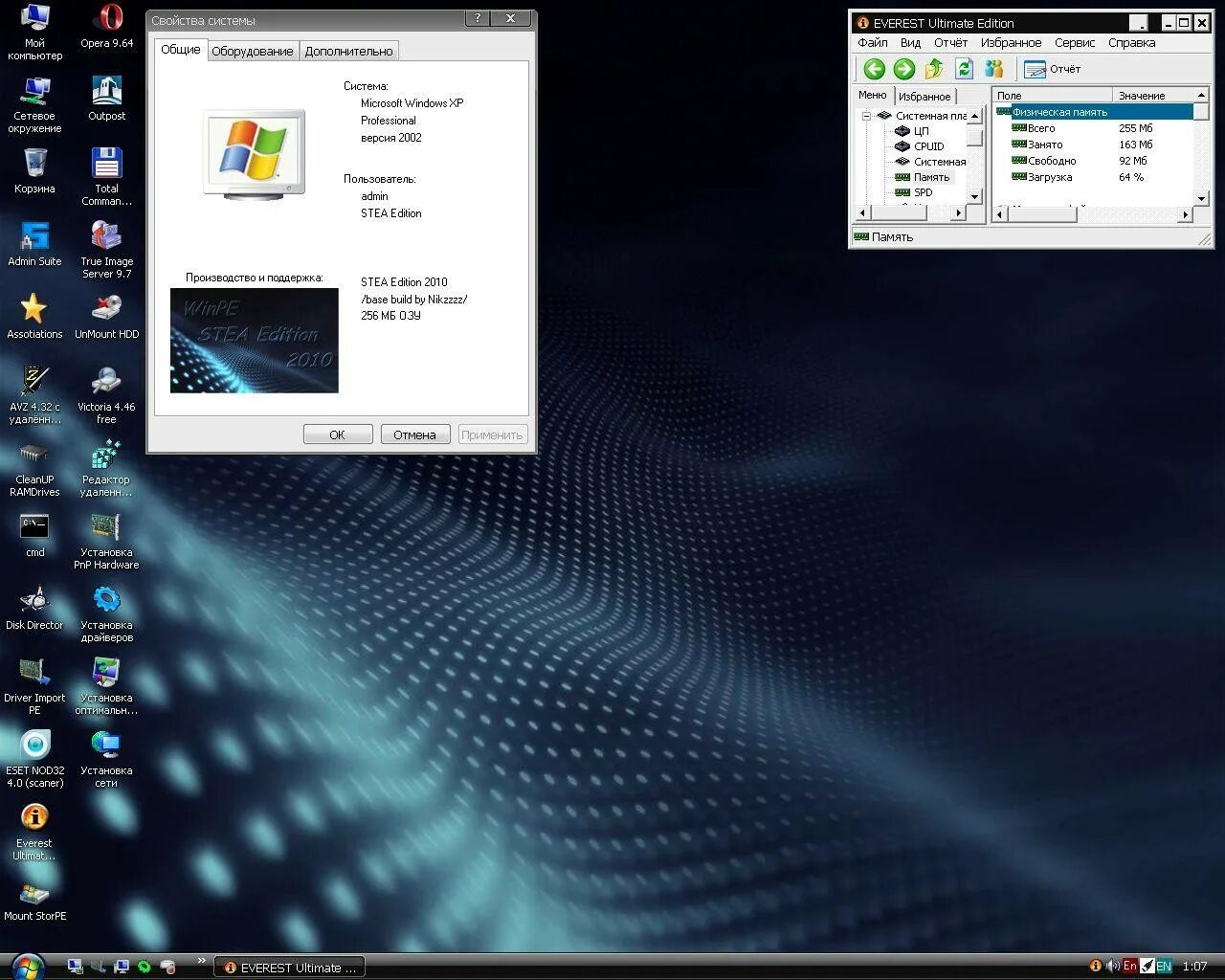Open the Корзина recycle bin icon
This screenshot has height=980, width=1225.
pos(34,172)
